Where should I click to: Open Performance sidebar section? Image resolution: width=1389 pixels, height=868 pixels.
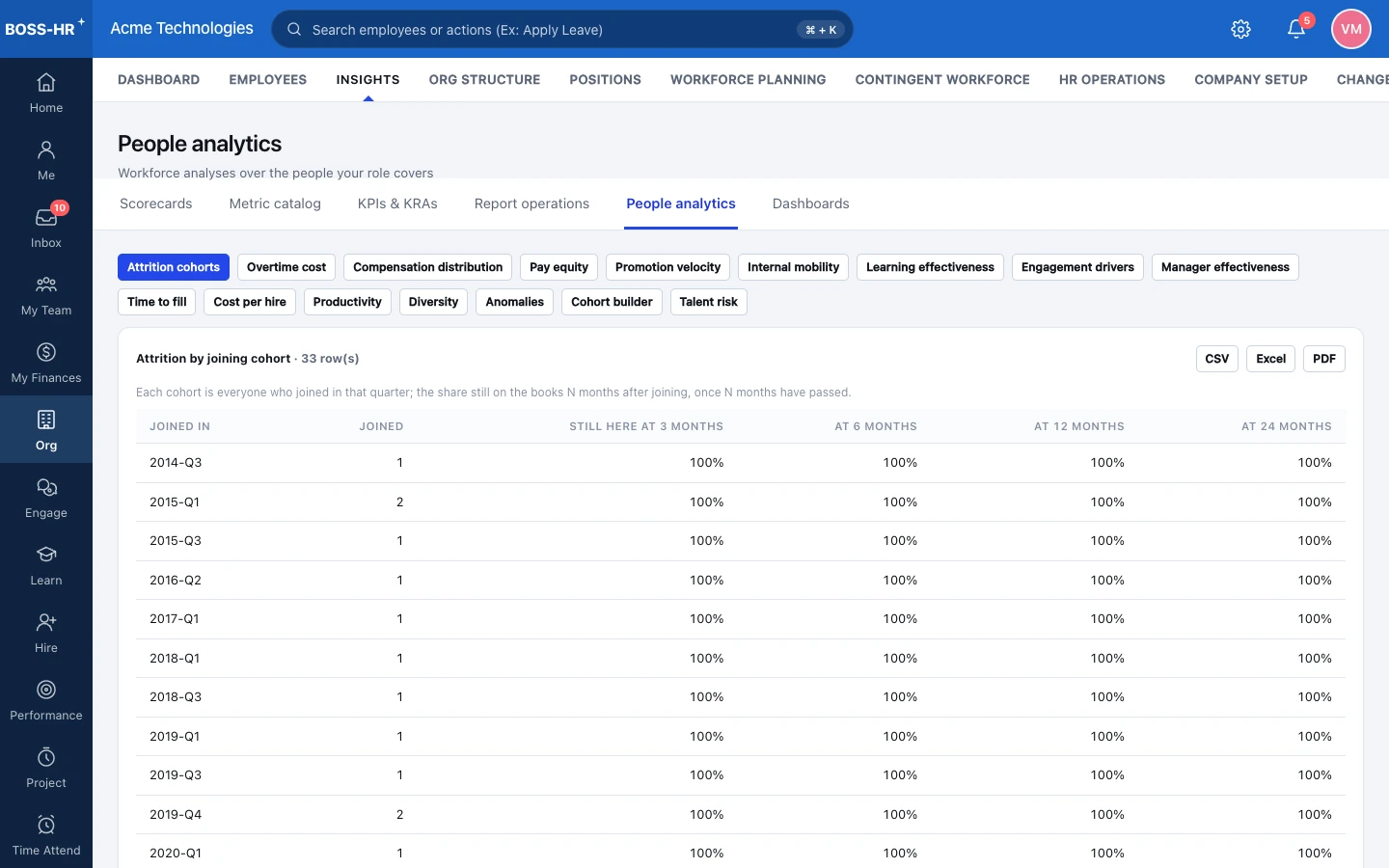[46, 700]
